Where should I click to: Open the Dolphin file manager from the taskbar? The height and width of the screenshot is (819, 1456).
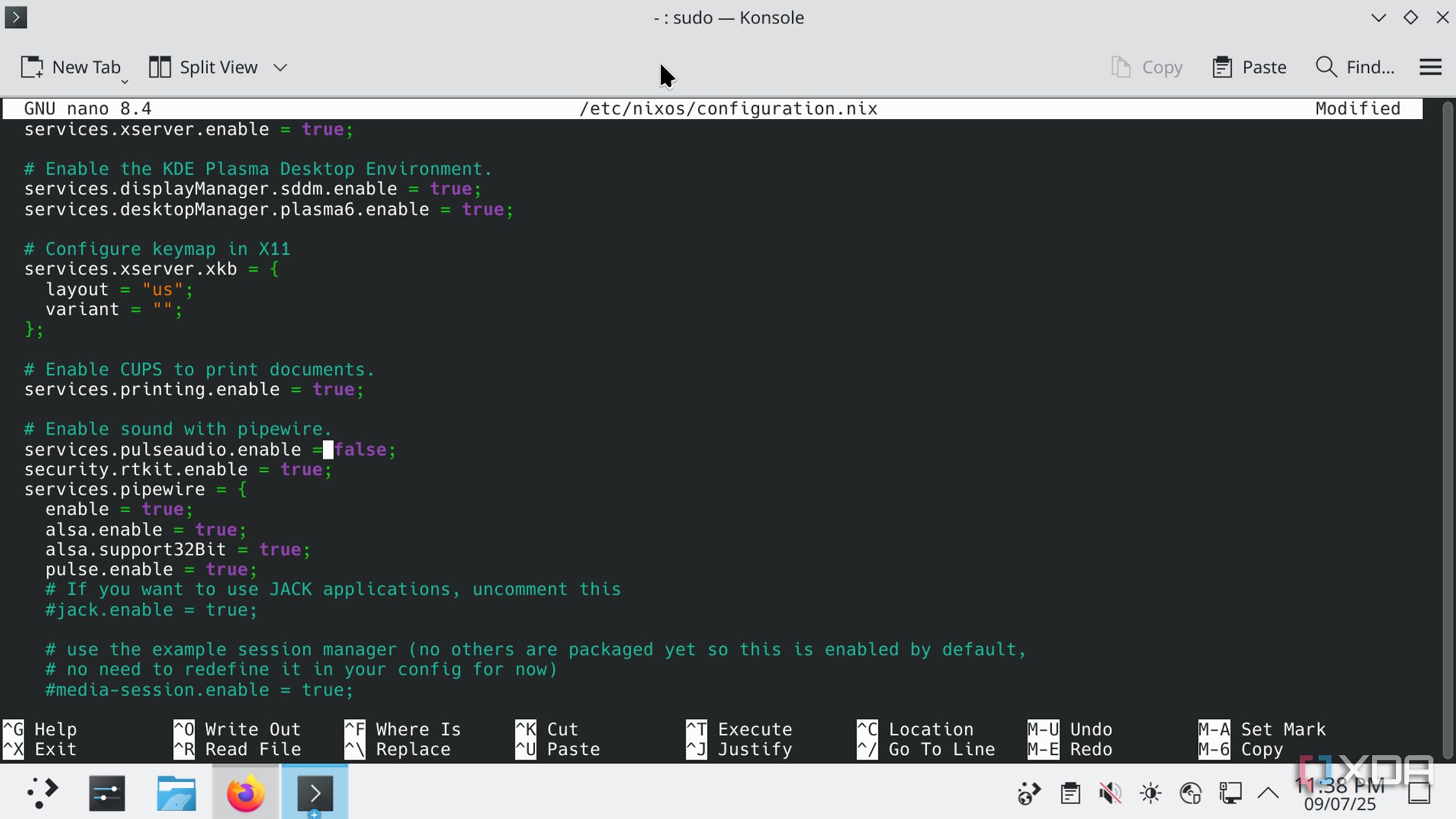tap(177, 792)
